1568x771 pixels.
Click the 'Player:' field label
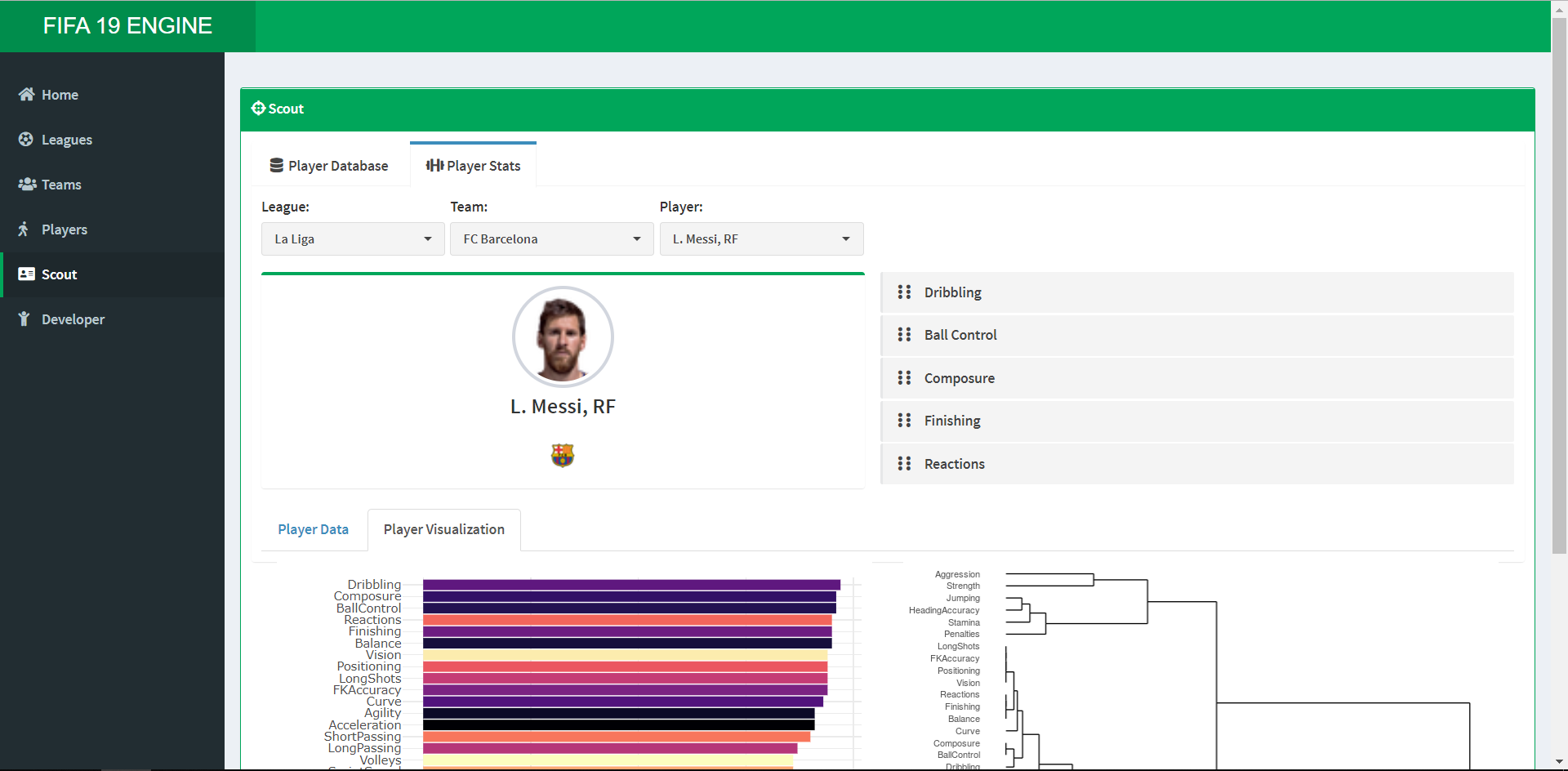[681, 207]
